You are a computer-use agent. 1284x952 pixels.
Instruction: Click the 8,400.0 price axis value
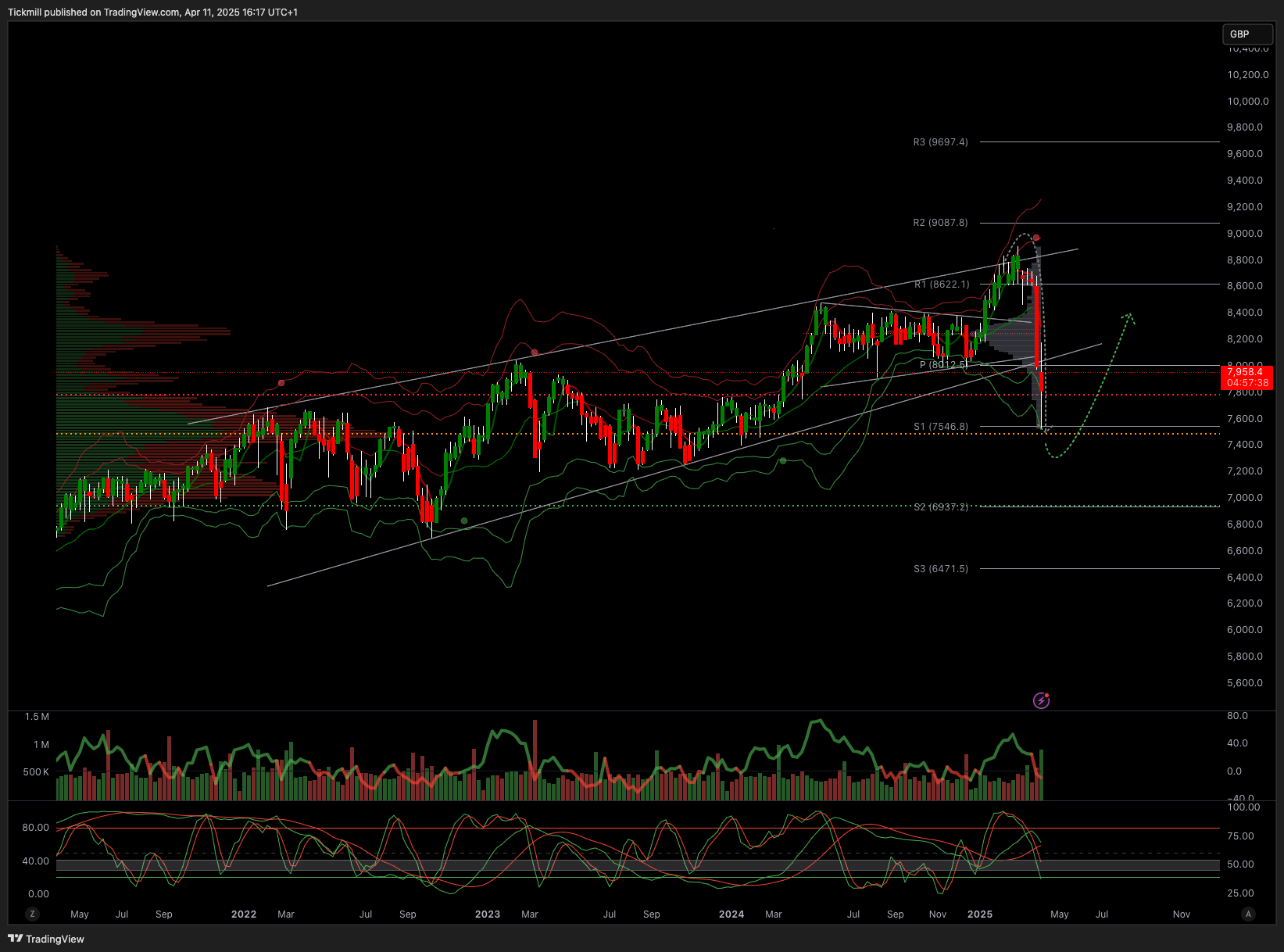(1245, 313)
